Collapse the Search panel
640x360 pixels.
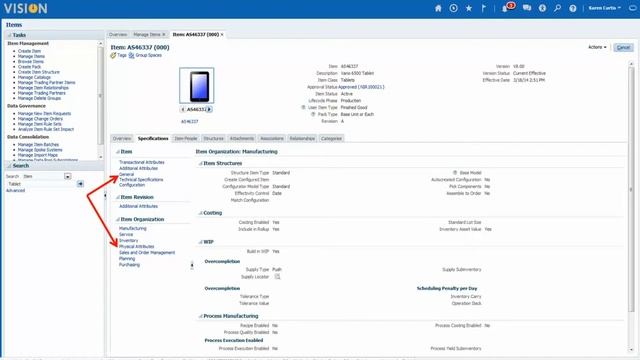[9, 166]
